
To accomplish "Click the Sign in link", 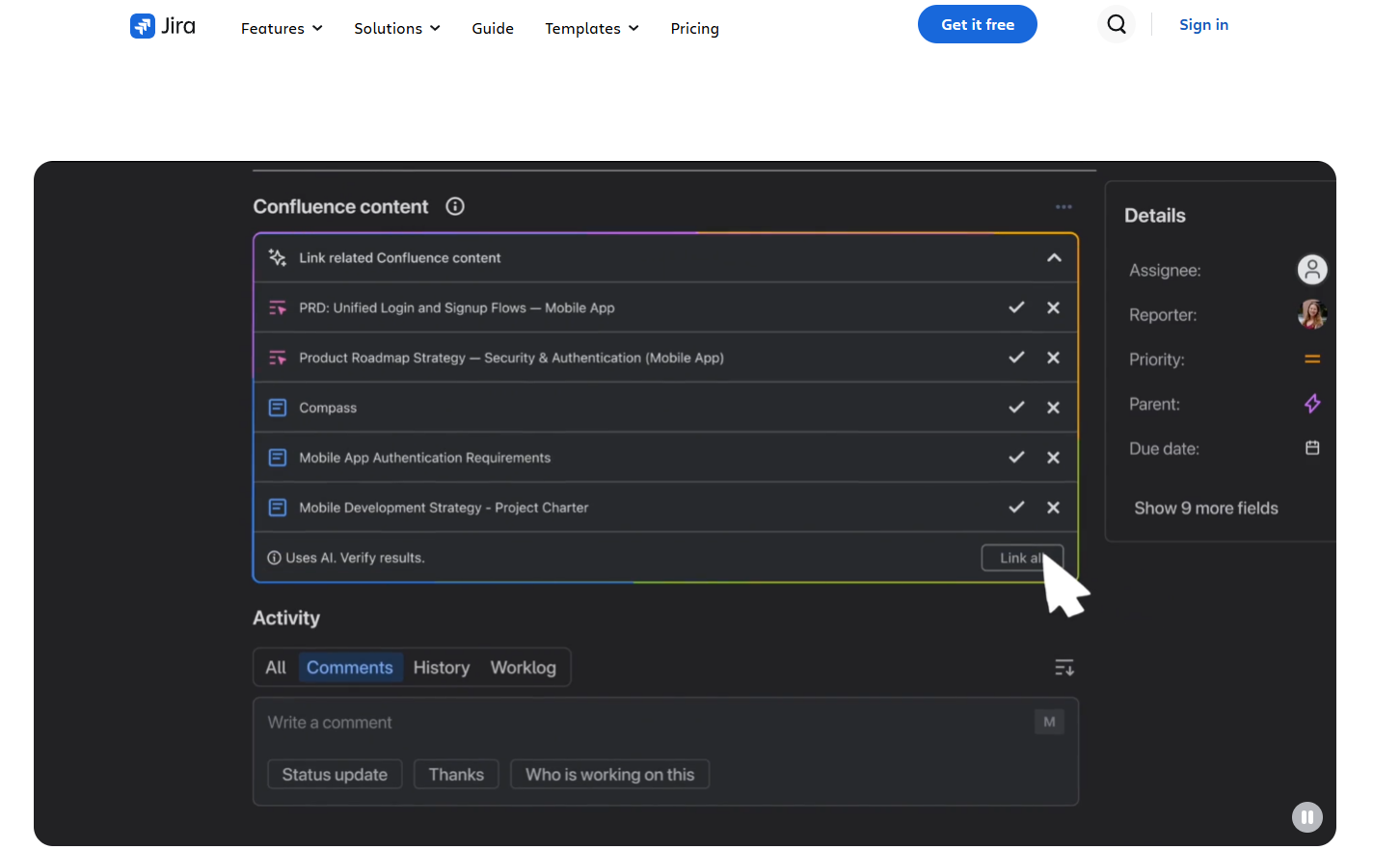I will pos(1203,25).
